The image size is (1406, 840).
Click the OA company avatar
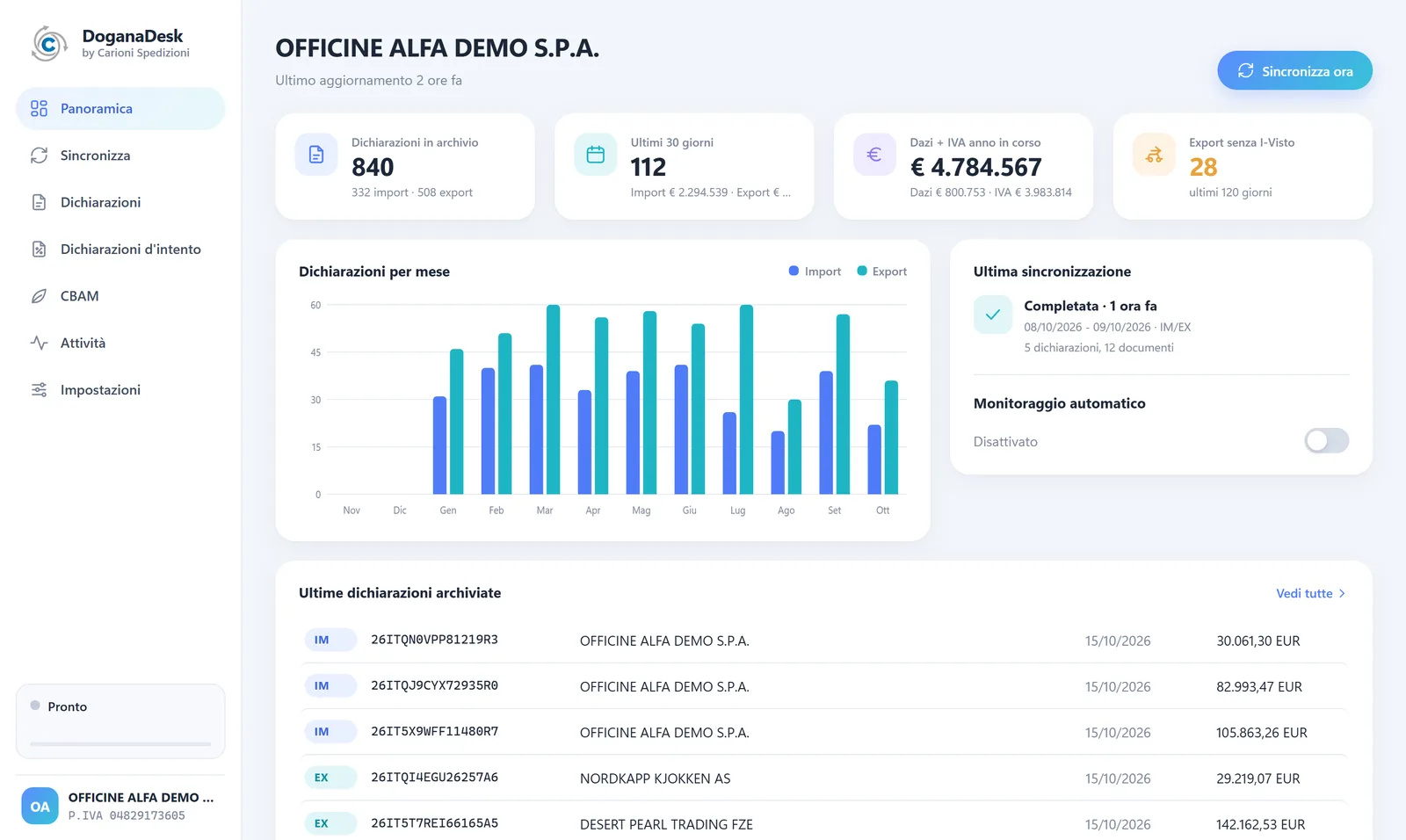(x=40, y=807)
